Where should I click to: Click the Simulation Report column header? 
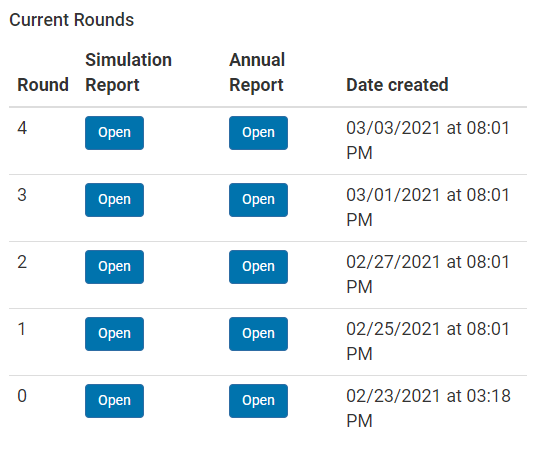click(x=128, y=72)
